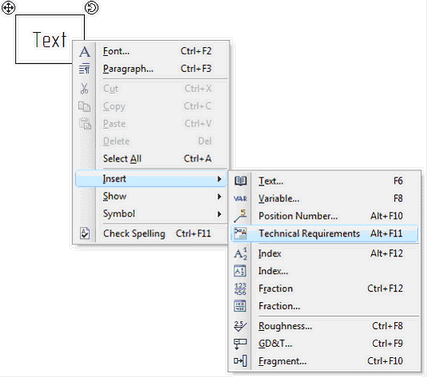
Task: Click the move handle at text box corner
Action: pyautogui.click(x=8, y=7)
